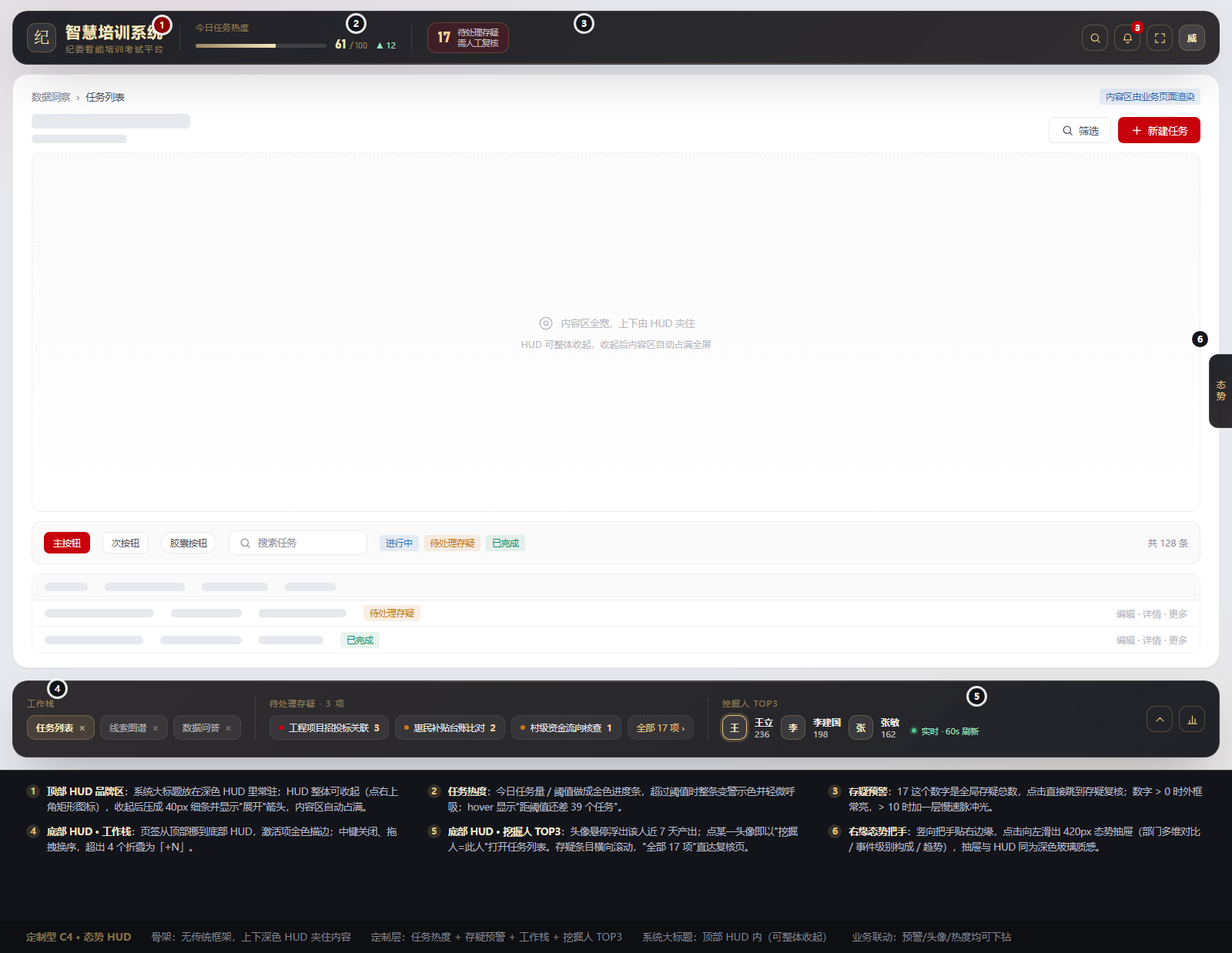Click the 纪 logo icon in top HUD
This screenshot has width=1232, height=953.
[42, 37]
